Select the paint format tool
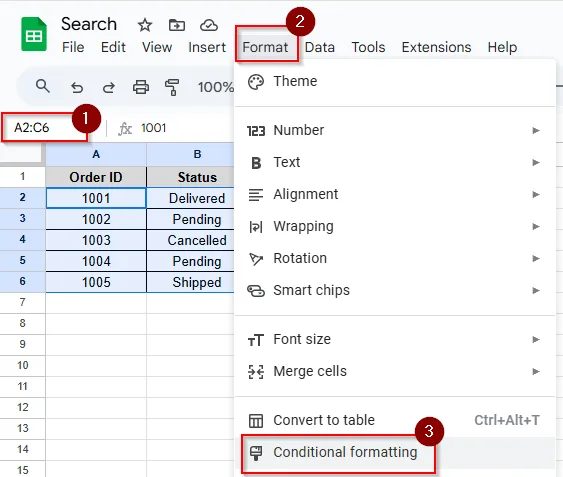Viewport: 563px width, 477px height. [172, 87]
